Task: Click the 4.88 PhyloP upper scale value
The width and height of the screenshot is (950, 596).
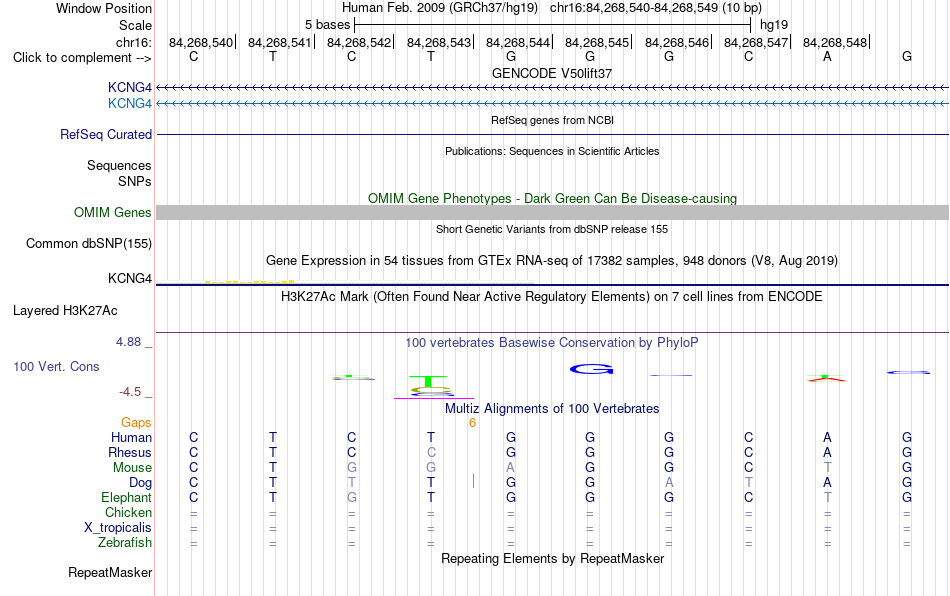Action: click(128, 342)
